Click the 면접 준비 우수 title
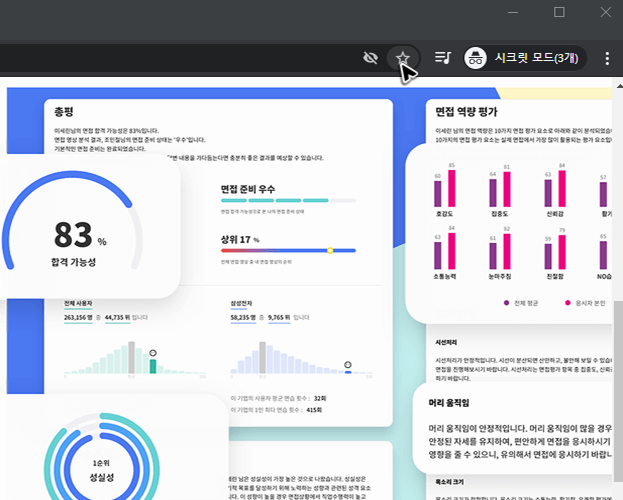The height and width of the screenshot is (500, 623). pyautogui.click(x=248, y=189)
